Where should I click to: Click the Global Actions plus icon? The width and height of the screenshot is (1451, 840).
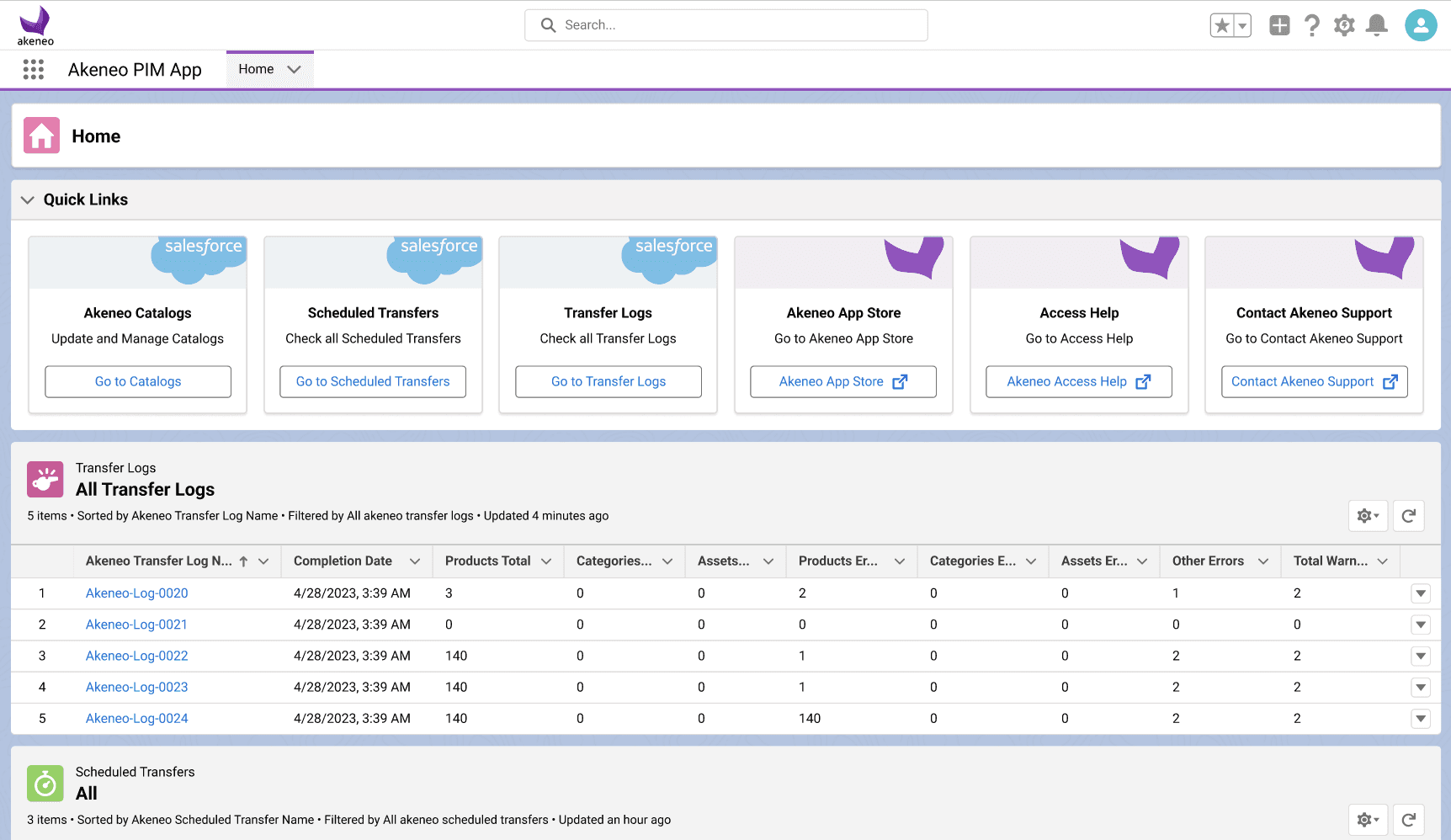click(x=1279, y=25)
